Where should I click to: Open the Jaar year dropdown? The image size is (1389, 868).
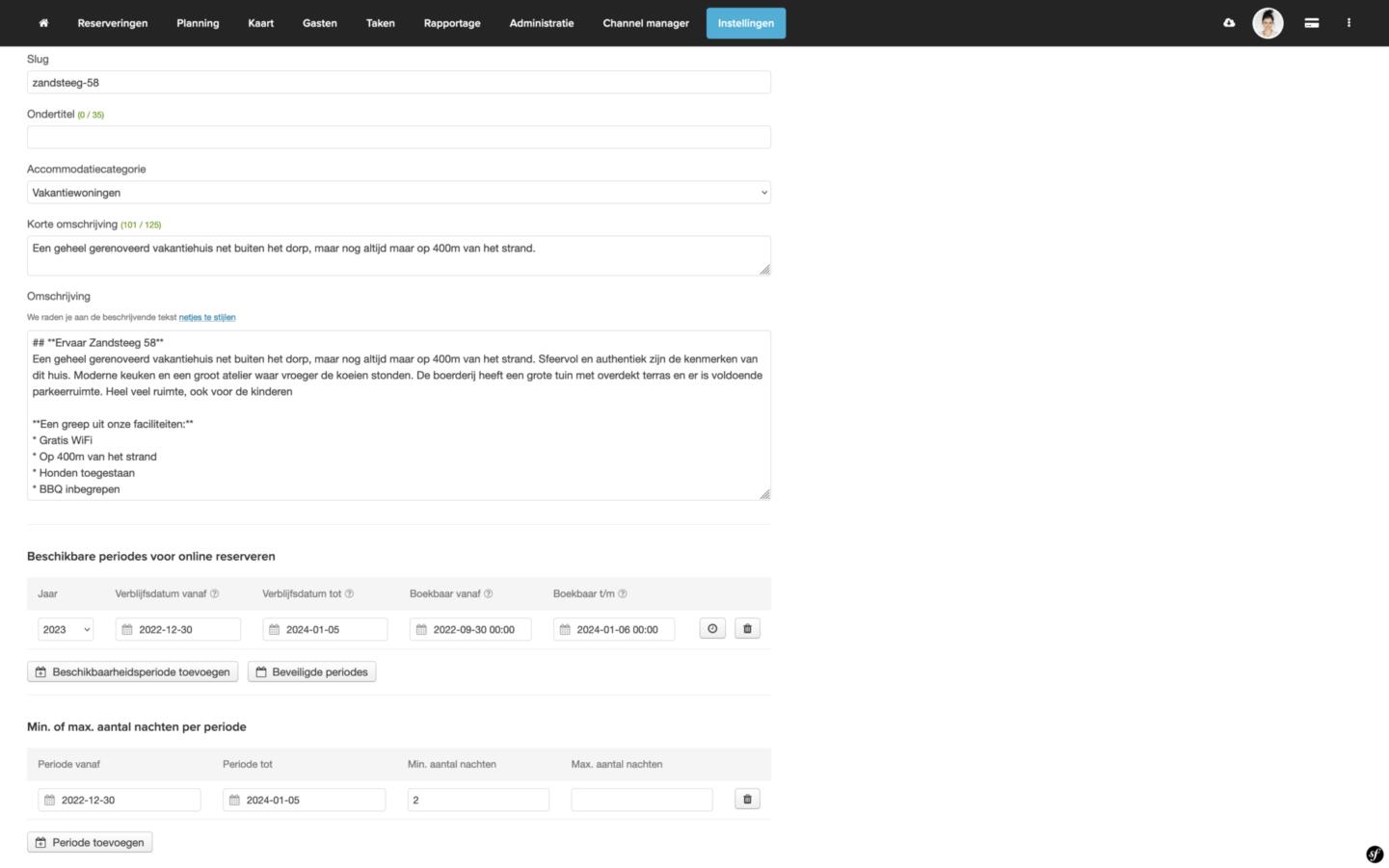66,630
